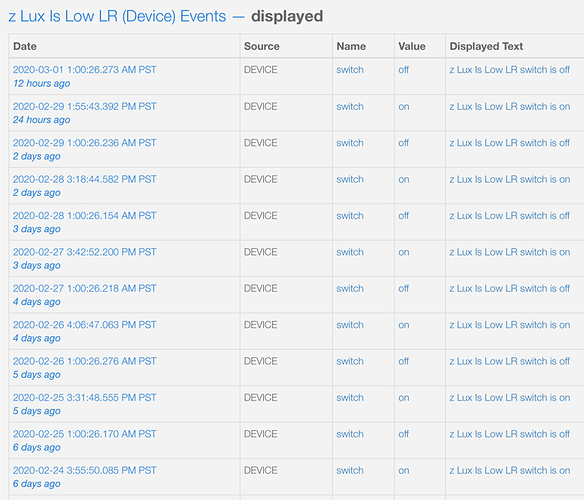Click the 2020-03-01 1:00:26.273 AM date link
This screenshot has width=584, height=500.
[x=85, y=70]
